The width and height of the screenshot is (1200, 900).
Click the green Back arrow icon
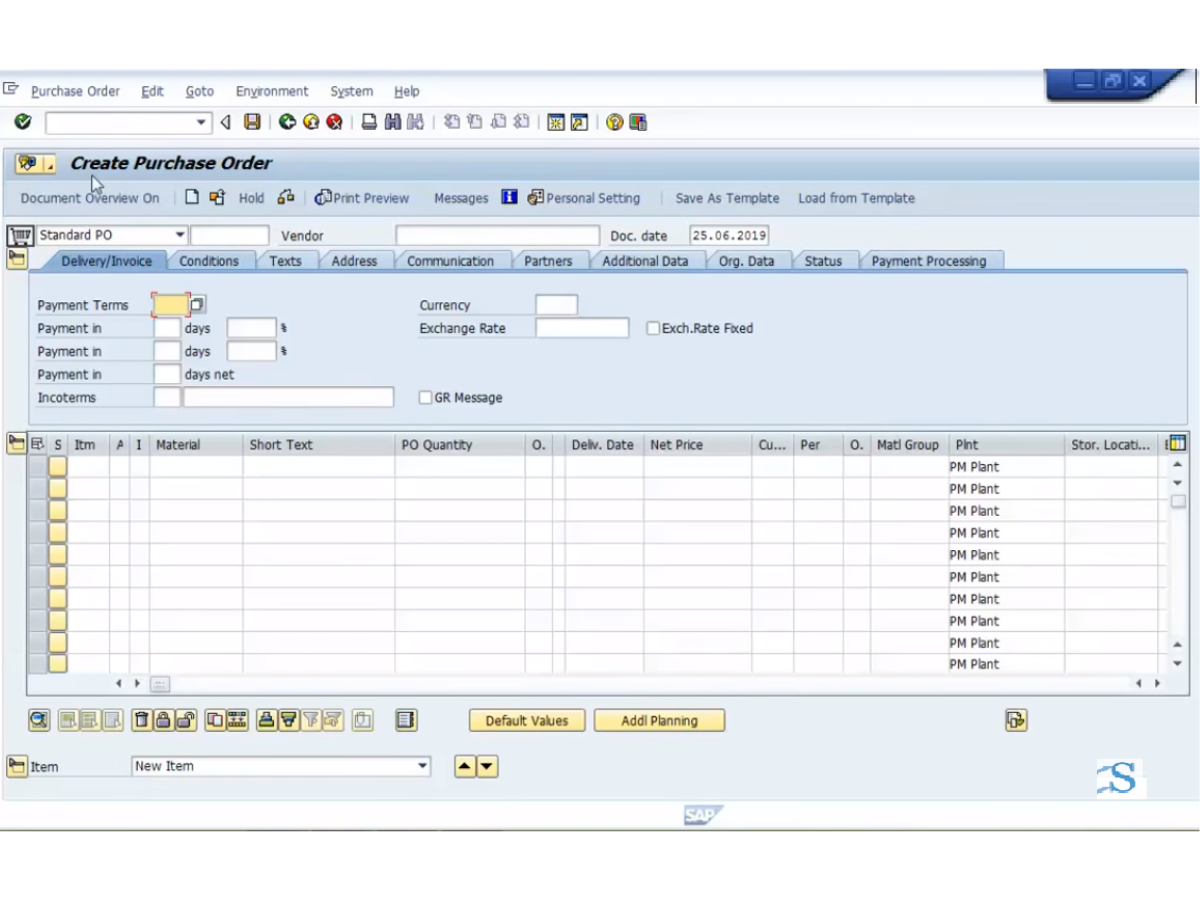[287, 122]
